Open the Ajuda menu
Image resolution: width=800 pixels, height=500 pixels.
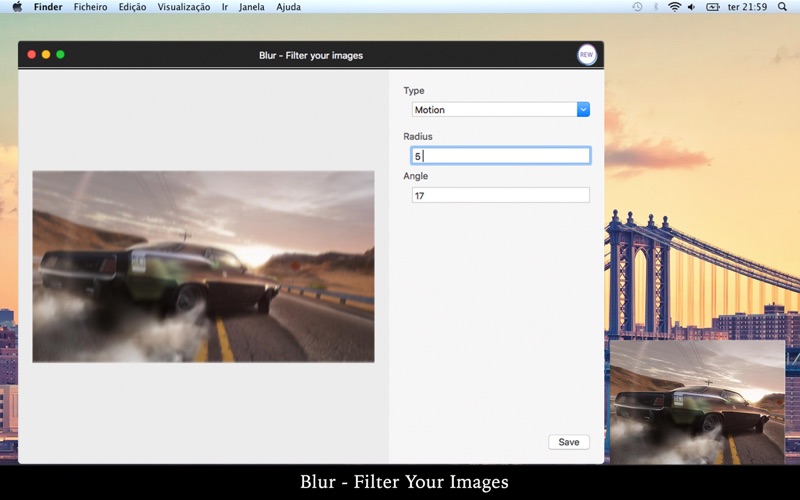(x=288, y=7)
